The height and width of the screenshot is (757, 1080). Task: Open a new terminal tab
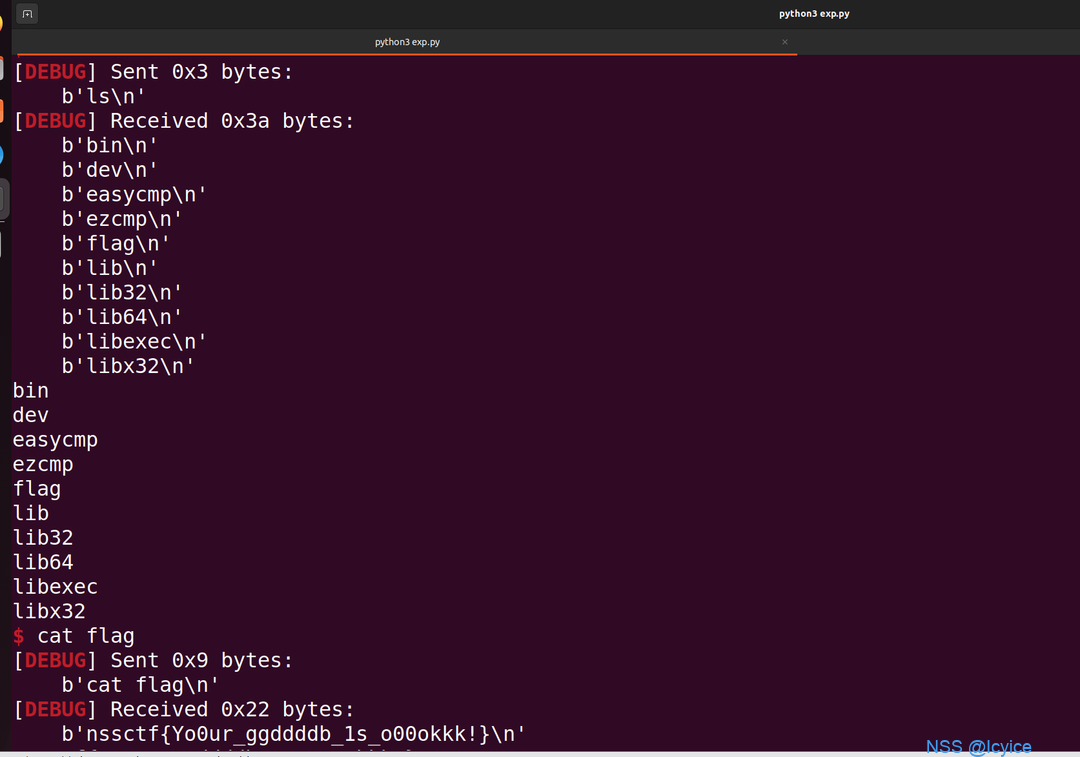pyautogui.click(x=27, y=14)
